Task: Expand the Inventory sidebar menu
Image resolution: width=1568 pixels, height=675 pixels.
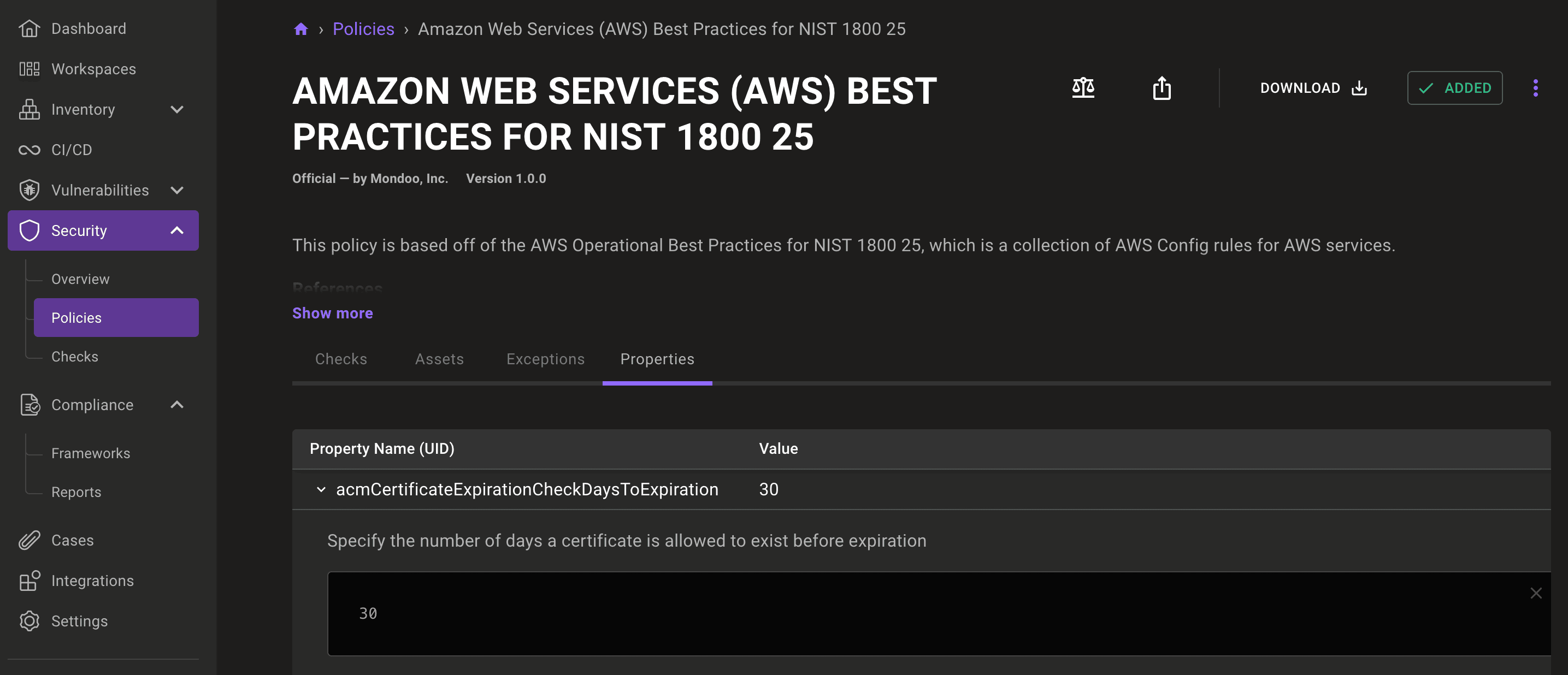Action: coord(176,110)
